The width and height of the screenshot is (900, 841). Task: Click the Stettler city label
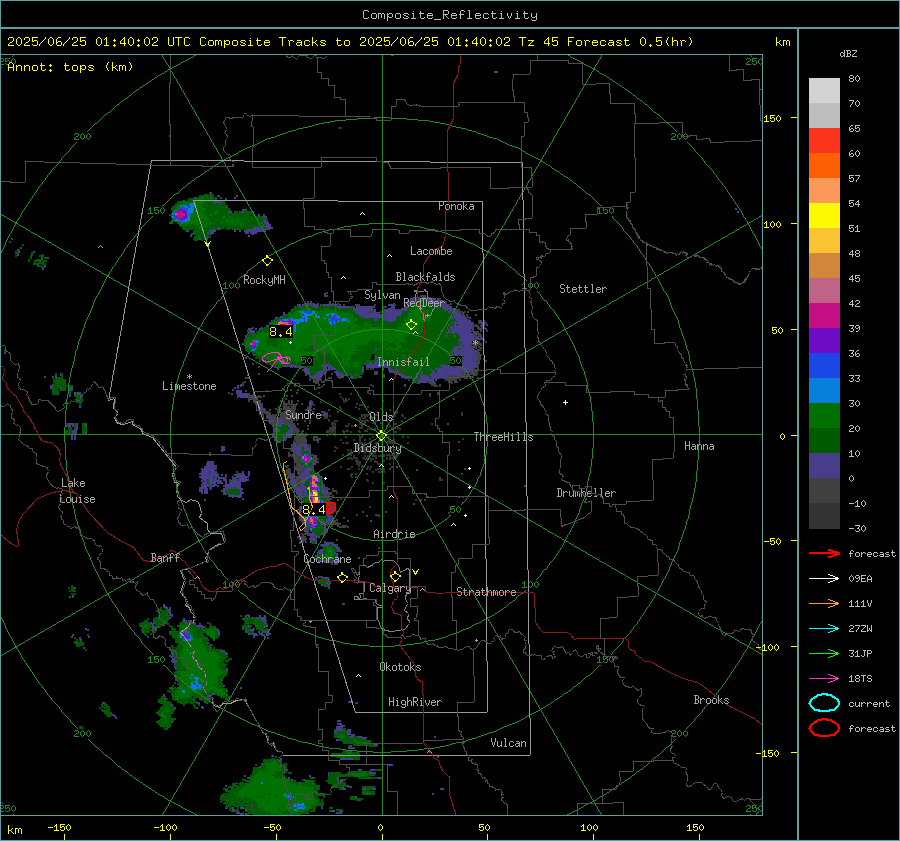click(583, 289)
